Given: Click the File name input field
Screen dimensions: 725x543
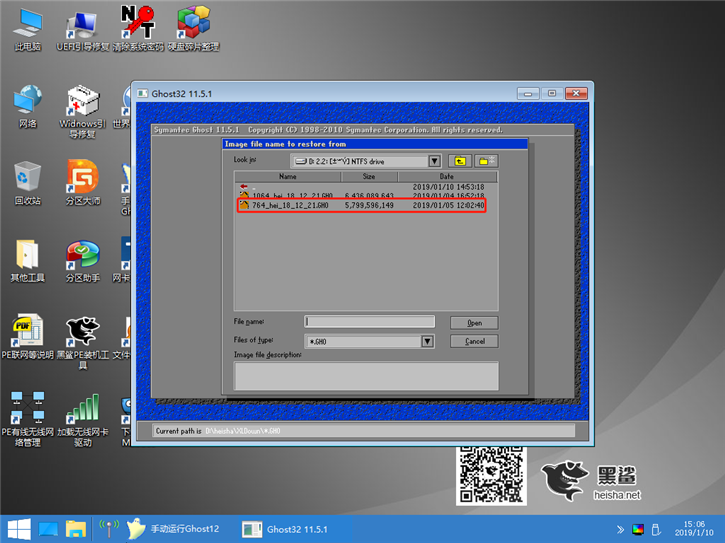Looking at the screenshot, I should pyautogui.click(x=369, y=321).
